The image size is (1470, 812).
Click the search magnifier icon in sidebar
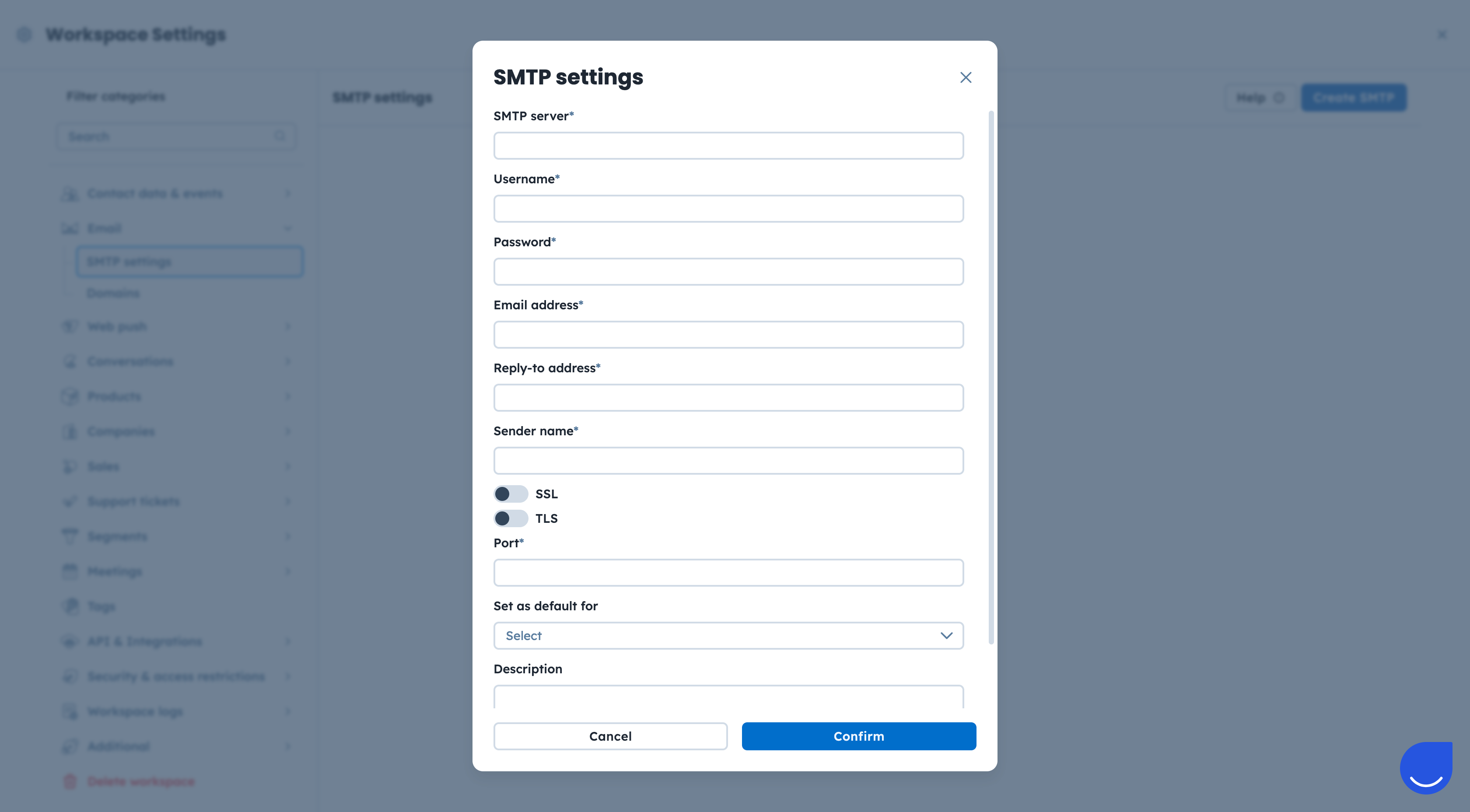(x=280, y=136)
